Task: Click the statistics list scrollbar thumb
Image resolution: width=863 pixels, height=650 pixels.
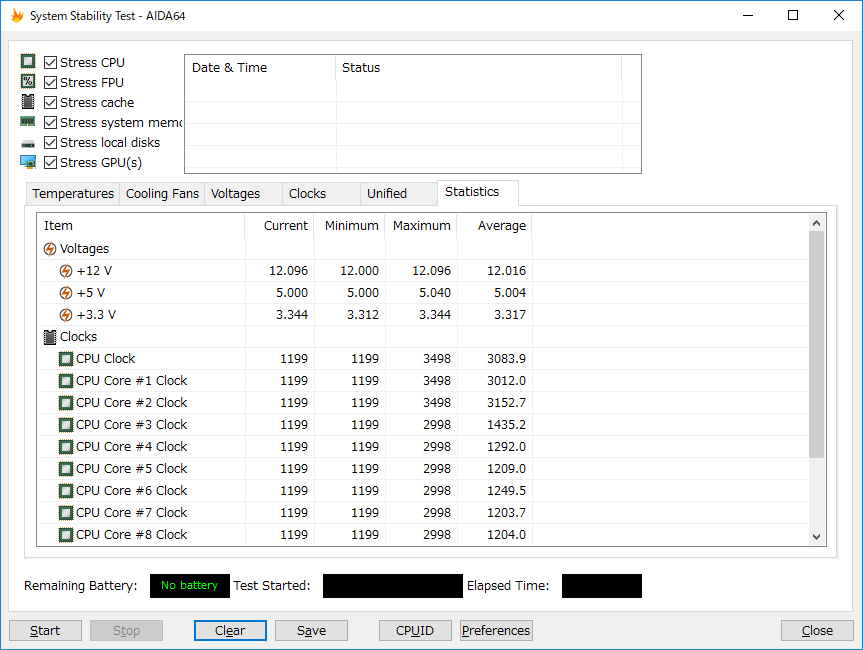Action: [817, 345]
